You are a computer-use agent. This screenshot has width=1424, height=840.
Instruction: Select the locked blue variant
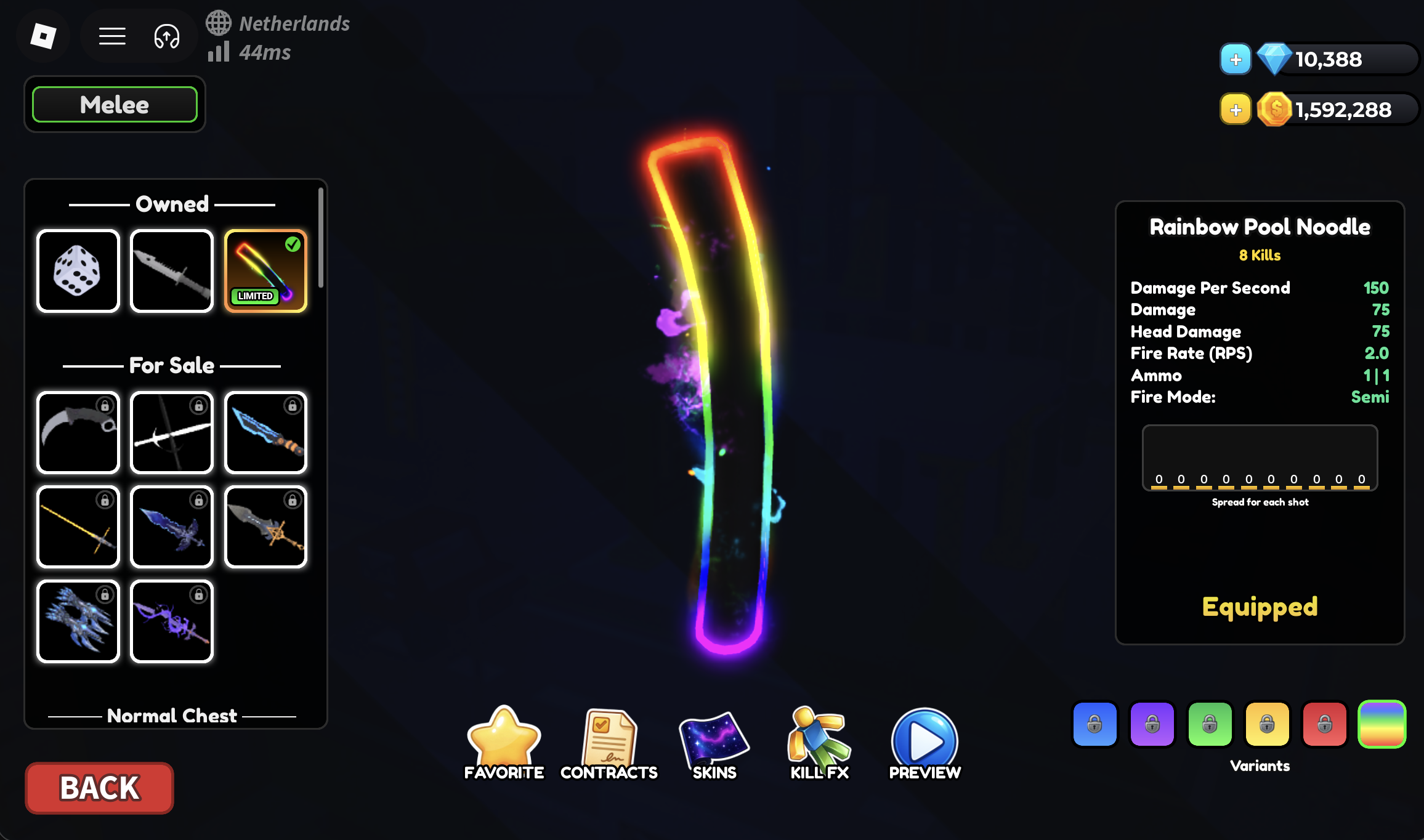click(x=1094, y=724)
